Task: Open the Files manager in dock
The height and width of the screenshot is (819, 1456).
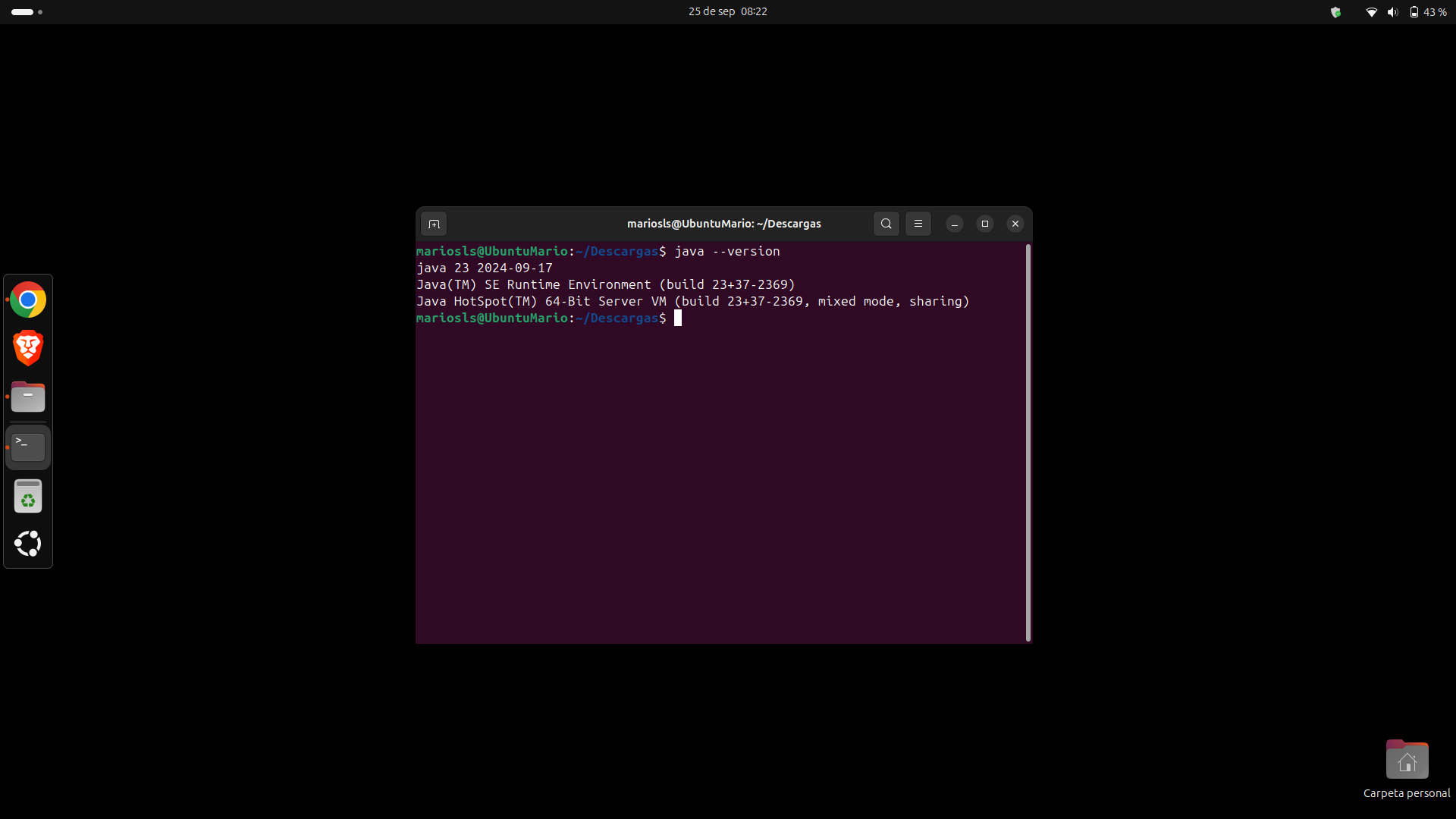Action: [x=28, y=397]
